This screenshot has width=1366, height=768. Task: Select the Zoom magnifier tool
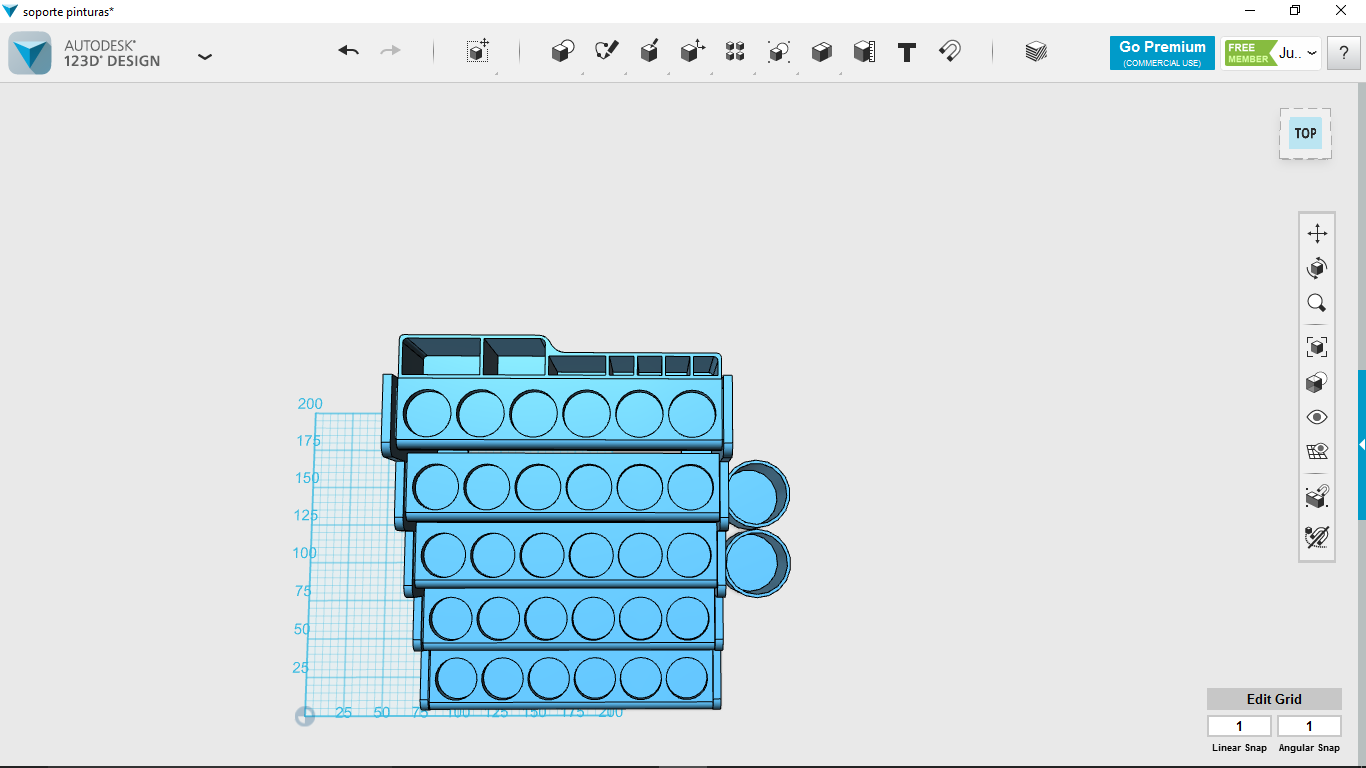coord(1317,303)
